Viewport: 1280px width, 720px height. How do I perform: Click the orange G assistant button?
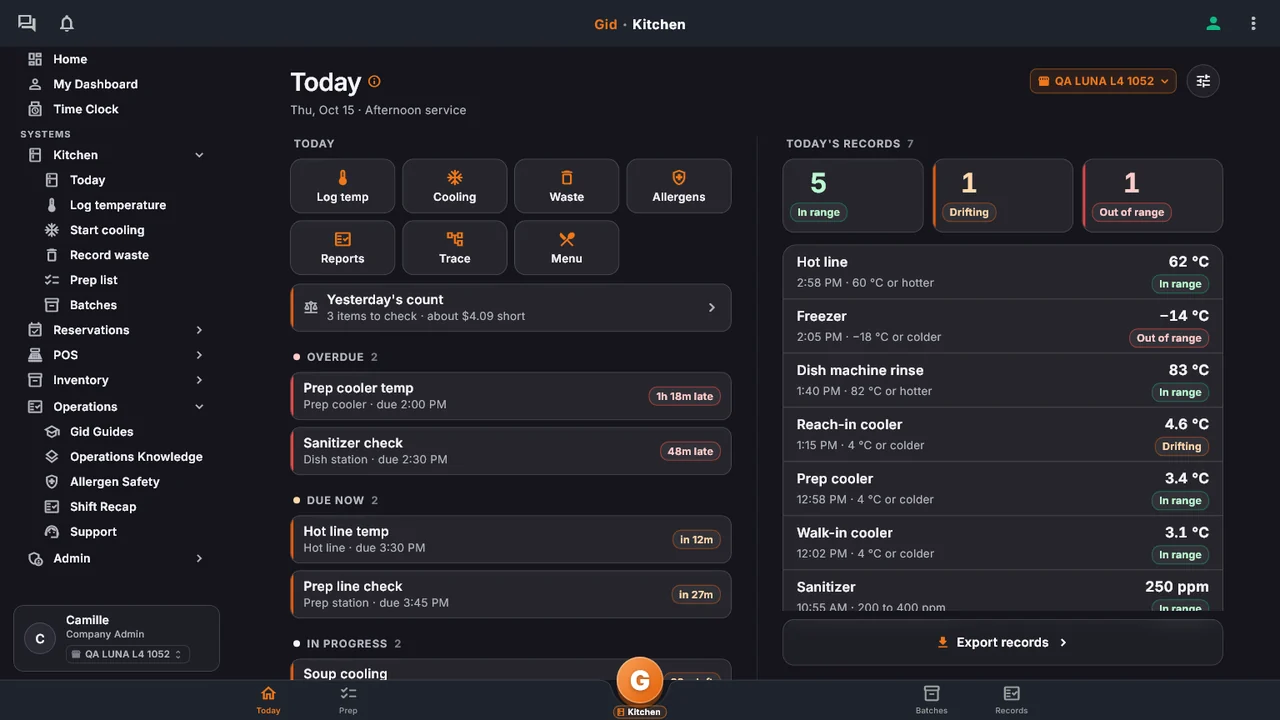[x=640, y=681]
